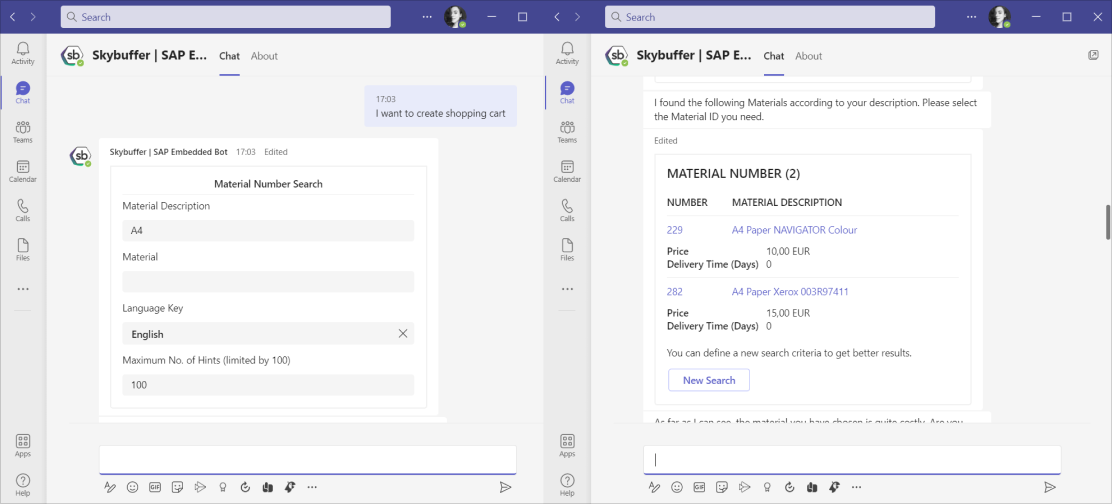Viewport: 1112px width, 504px height.
Task: Go back in the right window
Action: (x=557, y=17)
